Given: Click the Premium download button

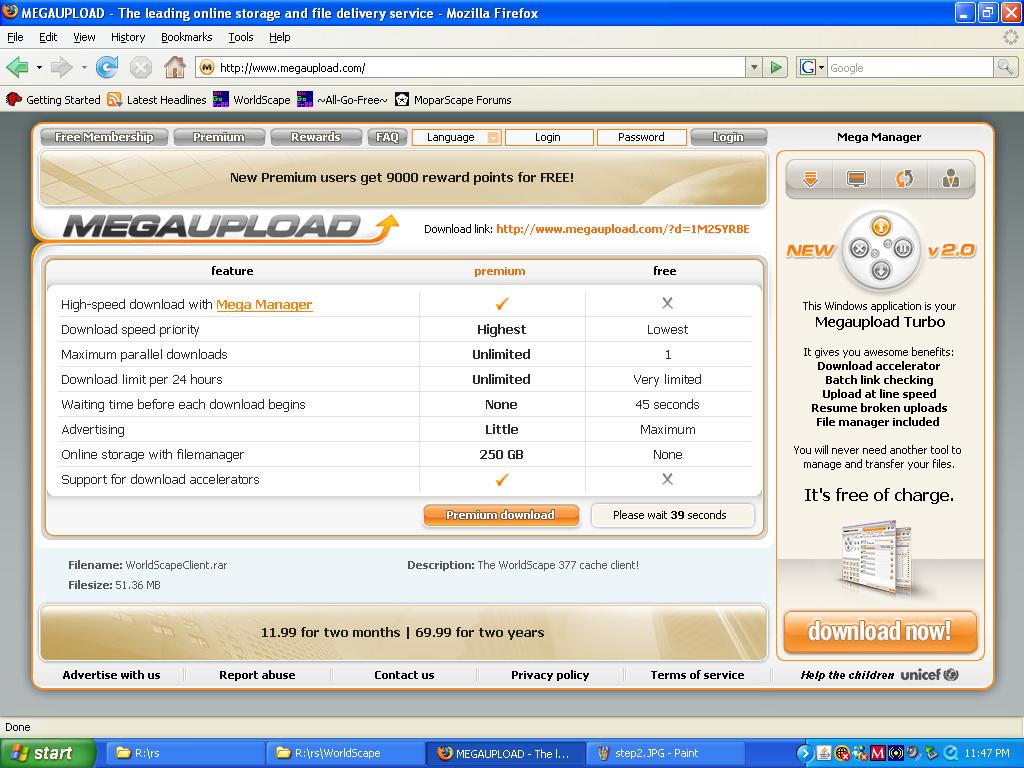Looking at the screenshot, I should pos(501,515).
